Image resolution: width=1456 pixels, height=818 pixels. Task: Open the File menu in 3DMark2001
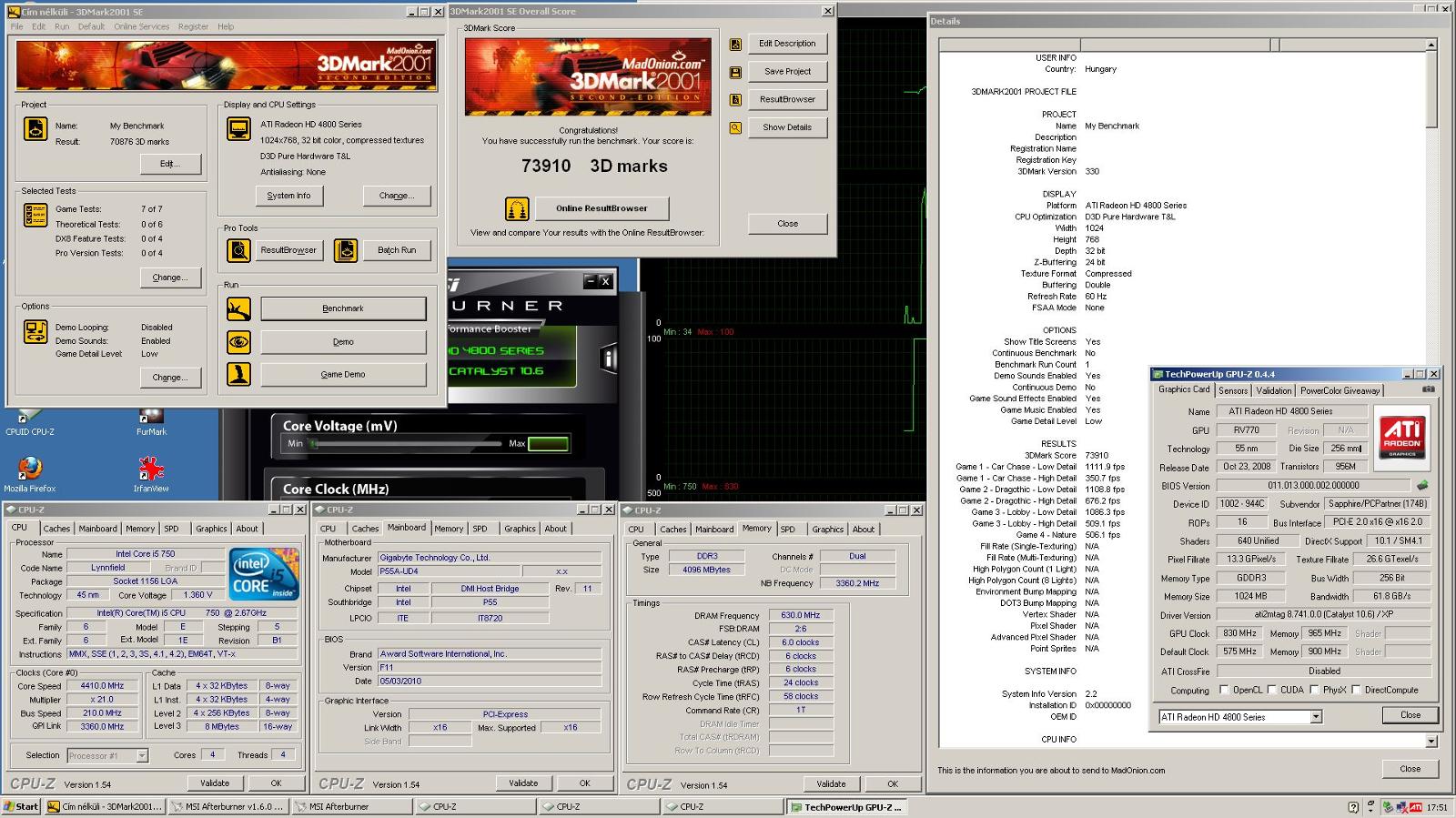tap(17, 26)
